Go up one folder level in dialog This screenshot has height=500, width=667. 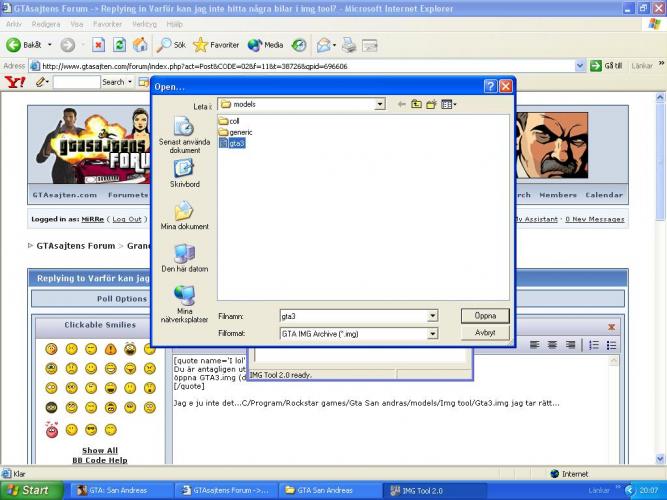pyautogui.click(x=416, y=104)
